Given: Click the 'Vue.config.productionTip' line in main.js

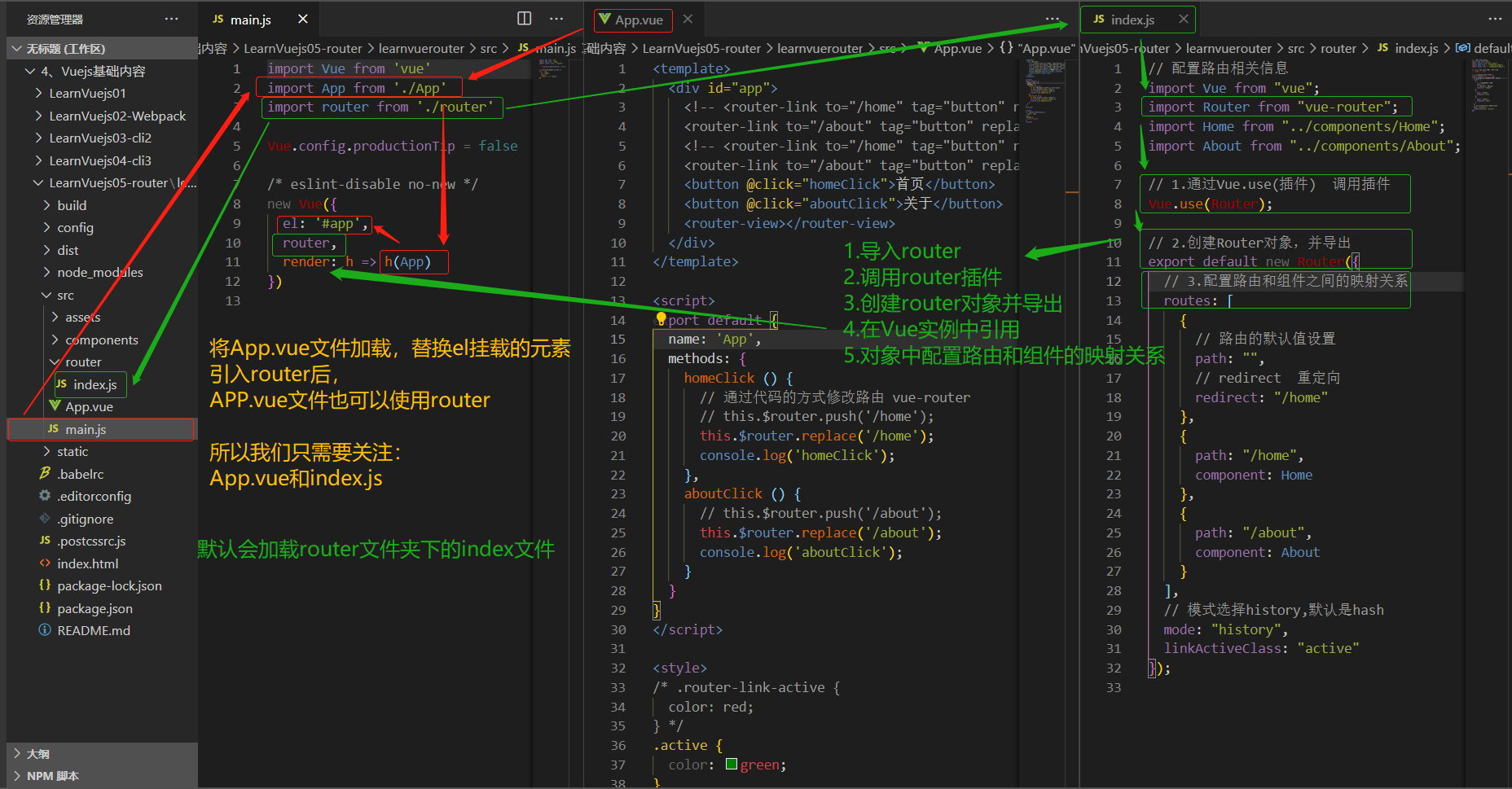Looking at the screenshot, I should [393, 146].
